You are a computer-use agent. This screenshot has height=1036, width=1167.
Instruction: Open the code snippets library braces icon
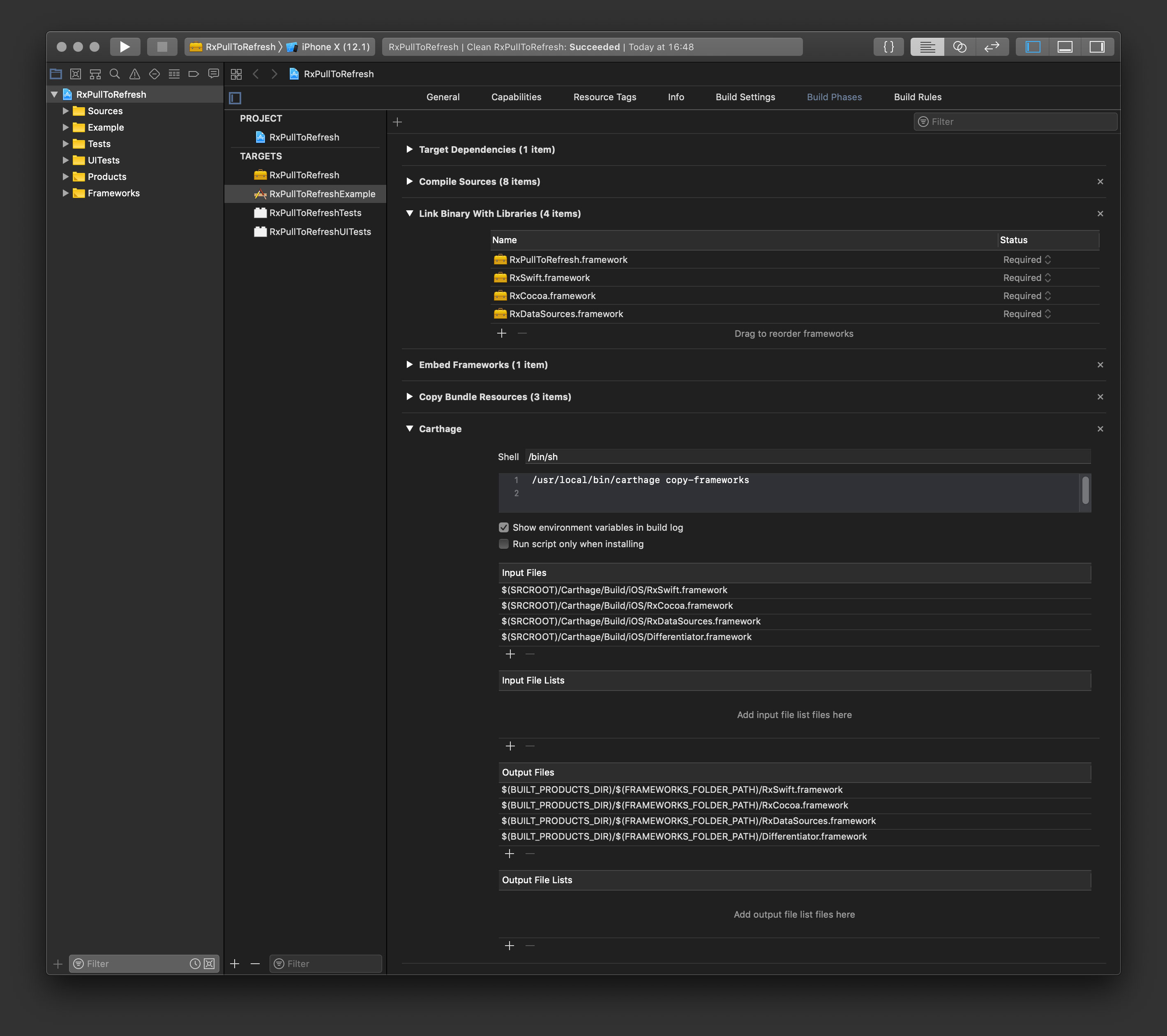888,47
